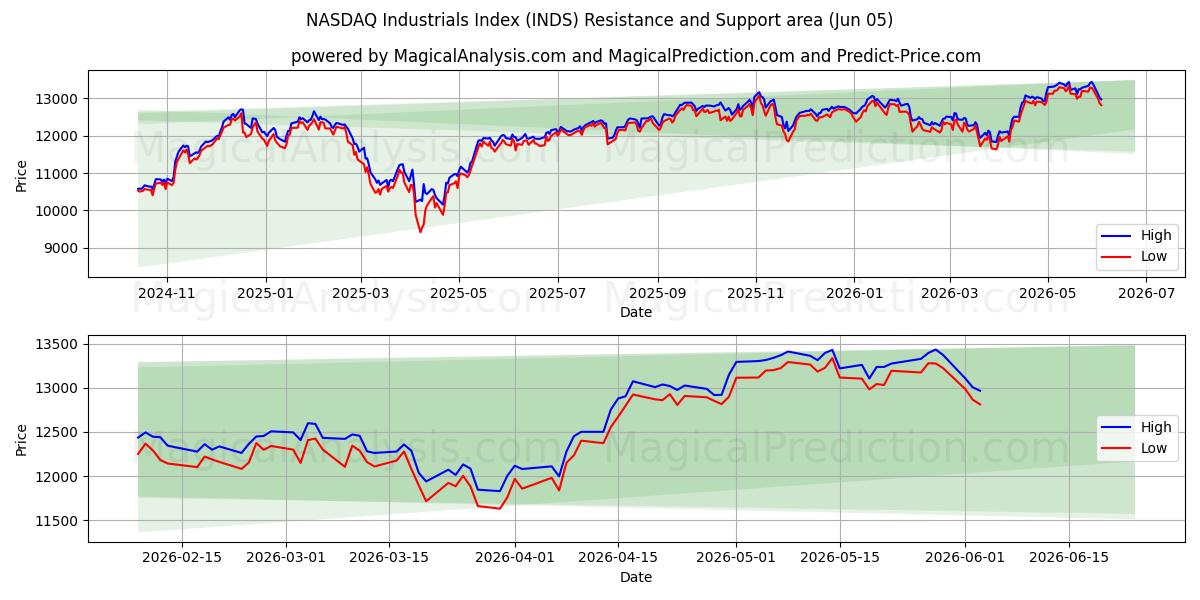
Task: Click the '10000' tick label on the top chart
Action: click(58, 211)
